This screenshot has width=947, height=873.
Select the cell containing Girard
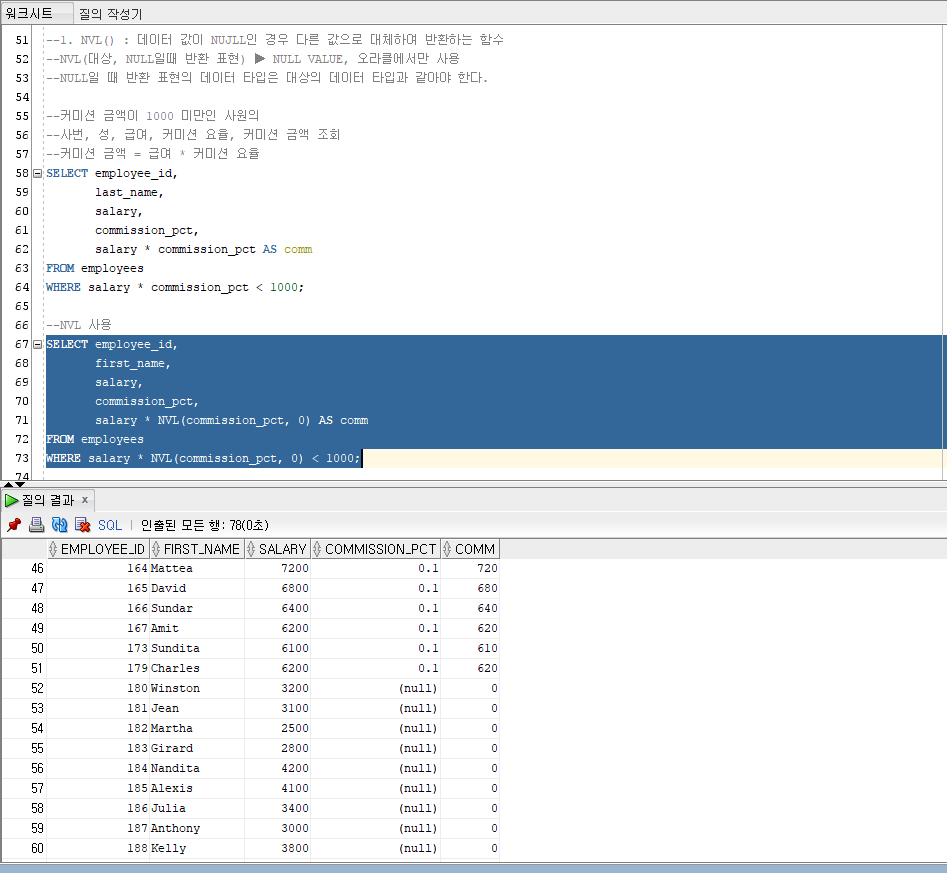(x=196, y=748)
